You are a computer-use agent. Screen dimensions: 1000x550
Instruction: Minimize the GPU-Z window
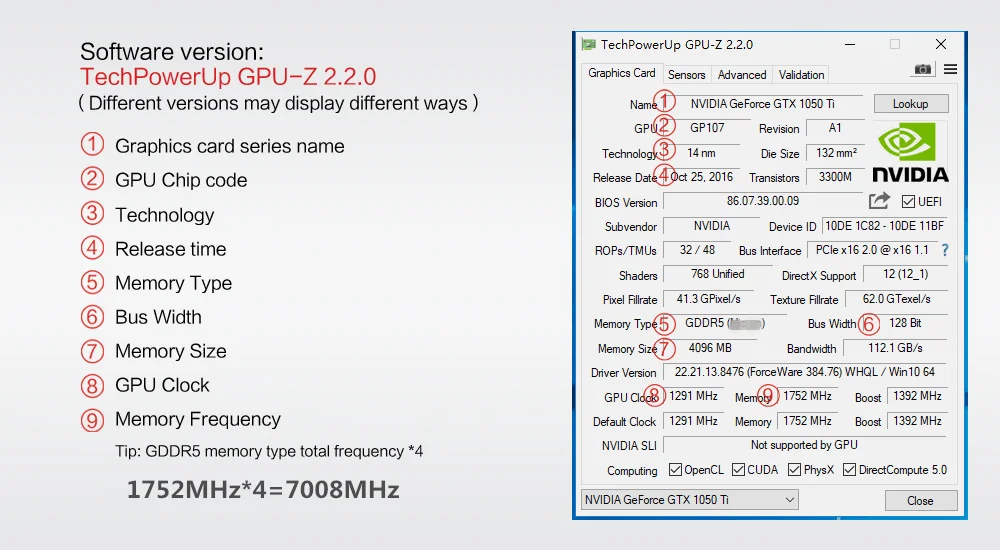(x=849, y=44)
